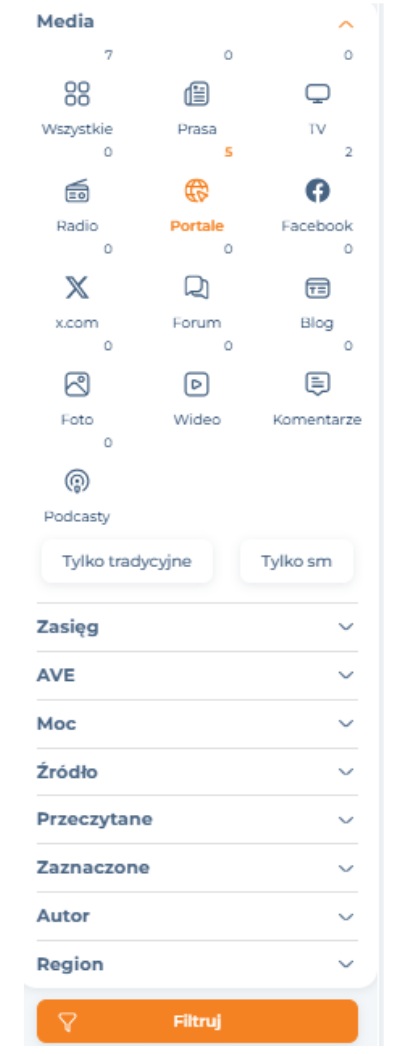The height and width of the screenshot is (1054, 393).
Task: Filter by the Facebook icon
Action: pyautogui.click(x=317, y=192)
